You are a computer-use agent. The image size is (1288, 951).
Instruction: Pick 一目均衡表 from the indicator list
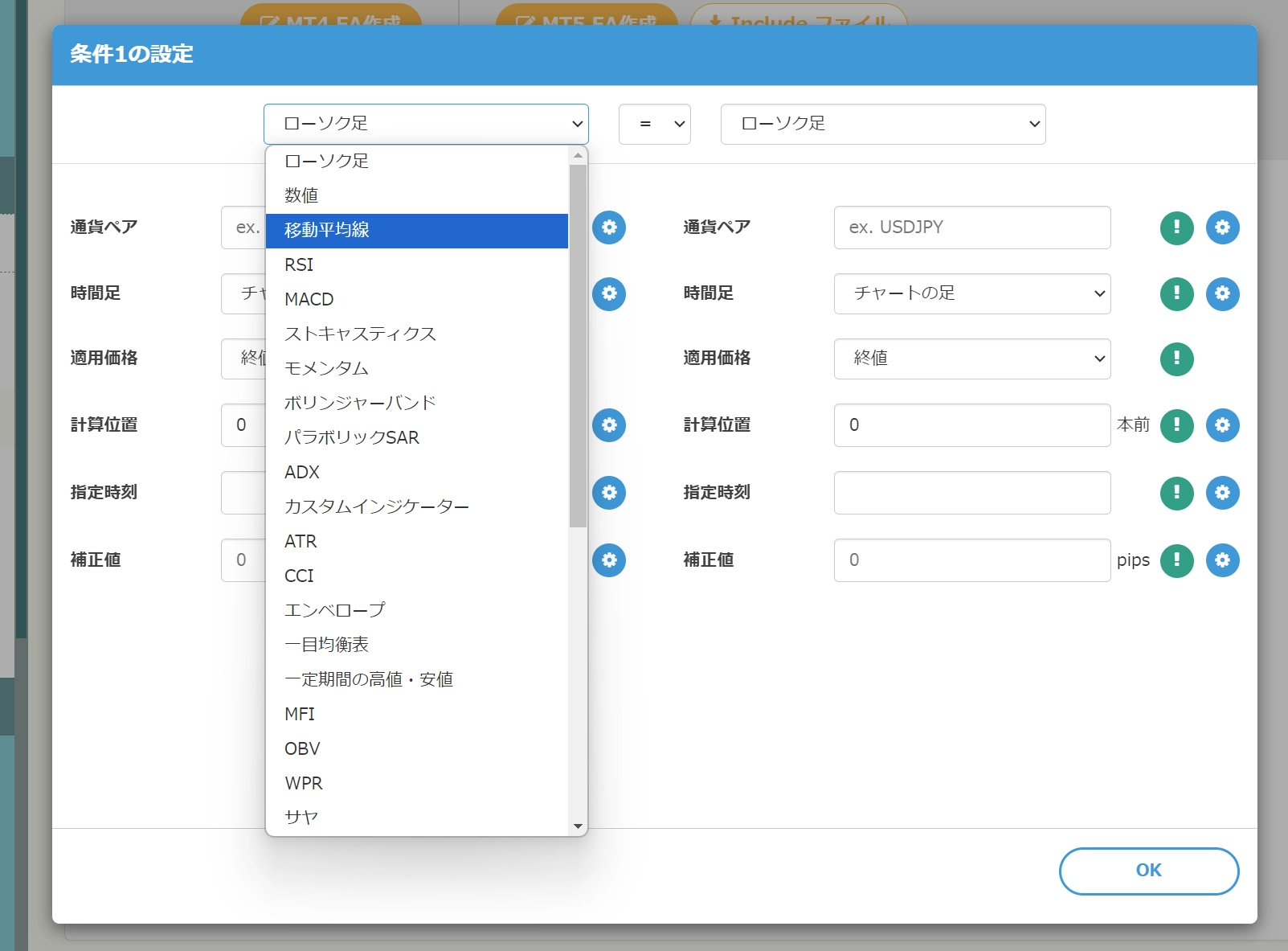416,645
